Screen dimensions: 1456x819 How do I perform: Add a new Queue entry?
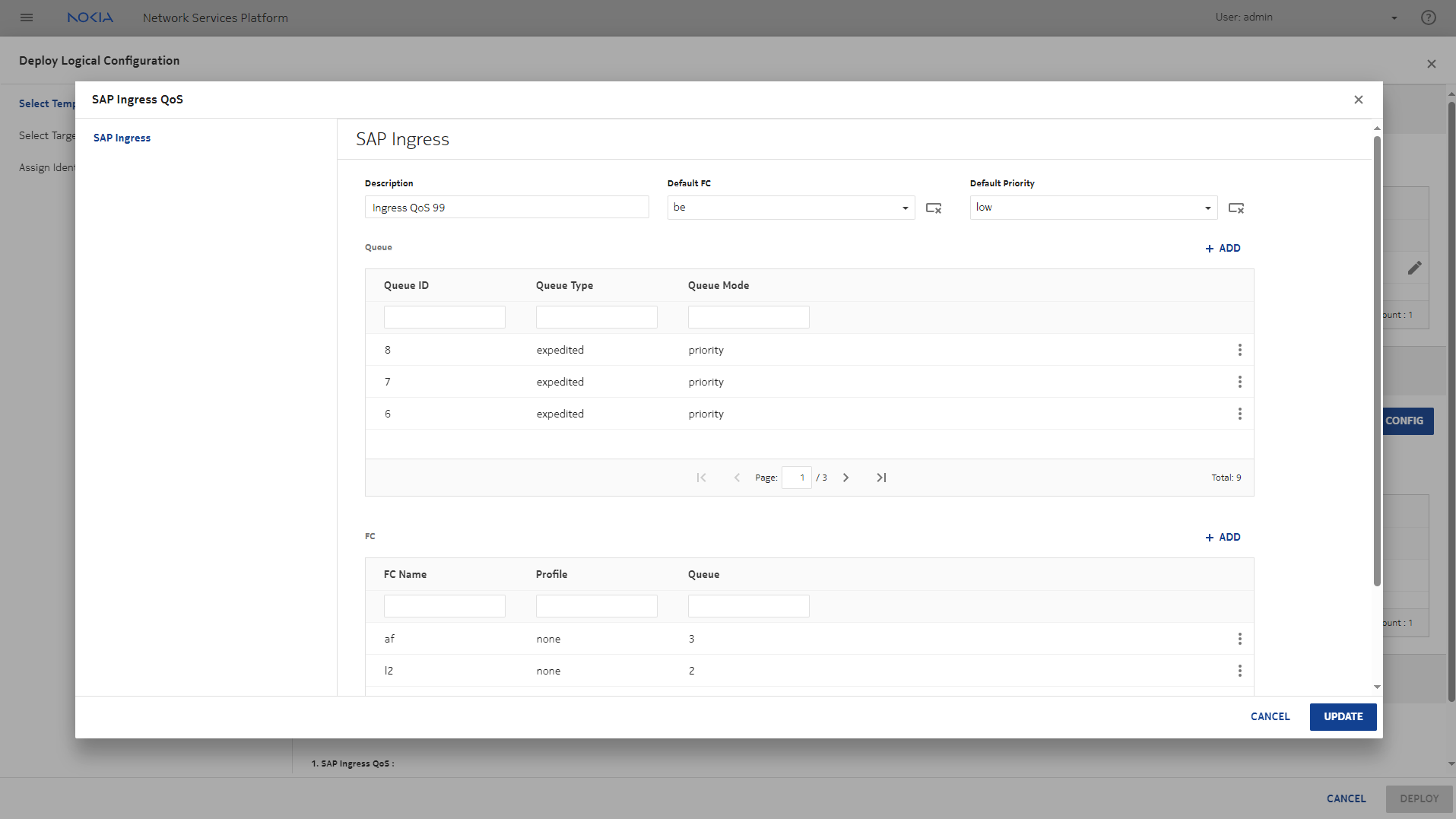point(1223,248)
